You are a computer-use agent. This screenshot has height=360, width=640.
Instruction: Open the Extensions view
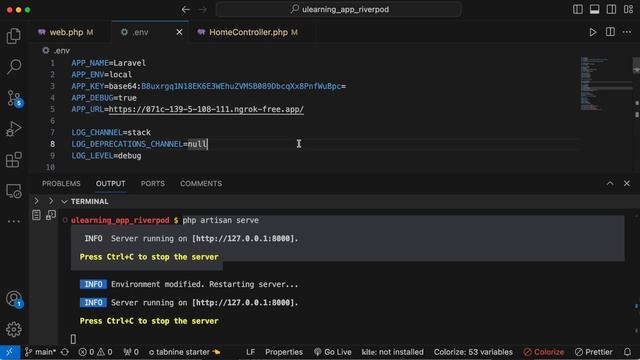pyautogui.click(x=13, y=160)
